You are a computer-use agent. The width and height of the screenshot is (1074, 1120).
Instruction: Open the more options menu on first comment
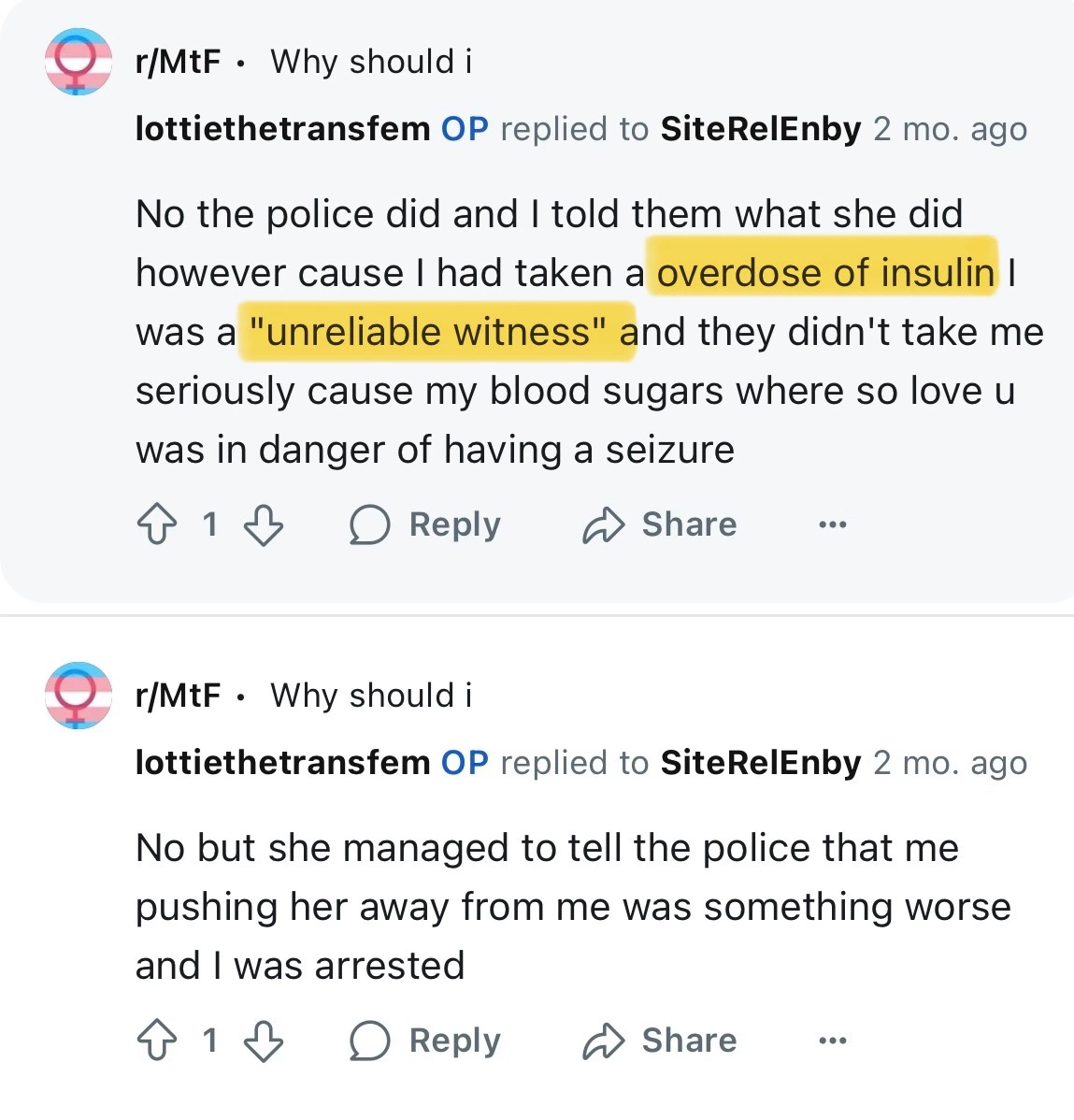(x=832, y=525)
